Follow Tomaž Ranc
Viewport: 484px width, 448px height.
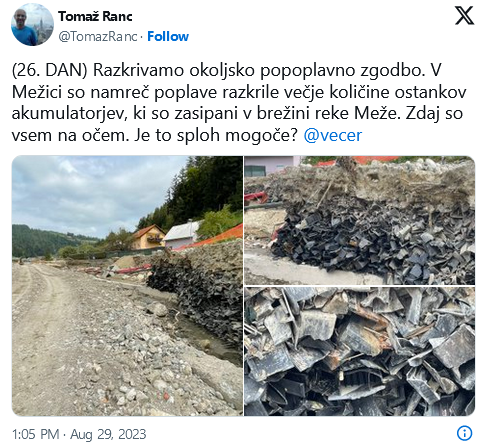(x=168, y=36)
